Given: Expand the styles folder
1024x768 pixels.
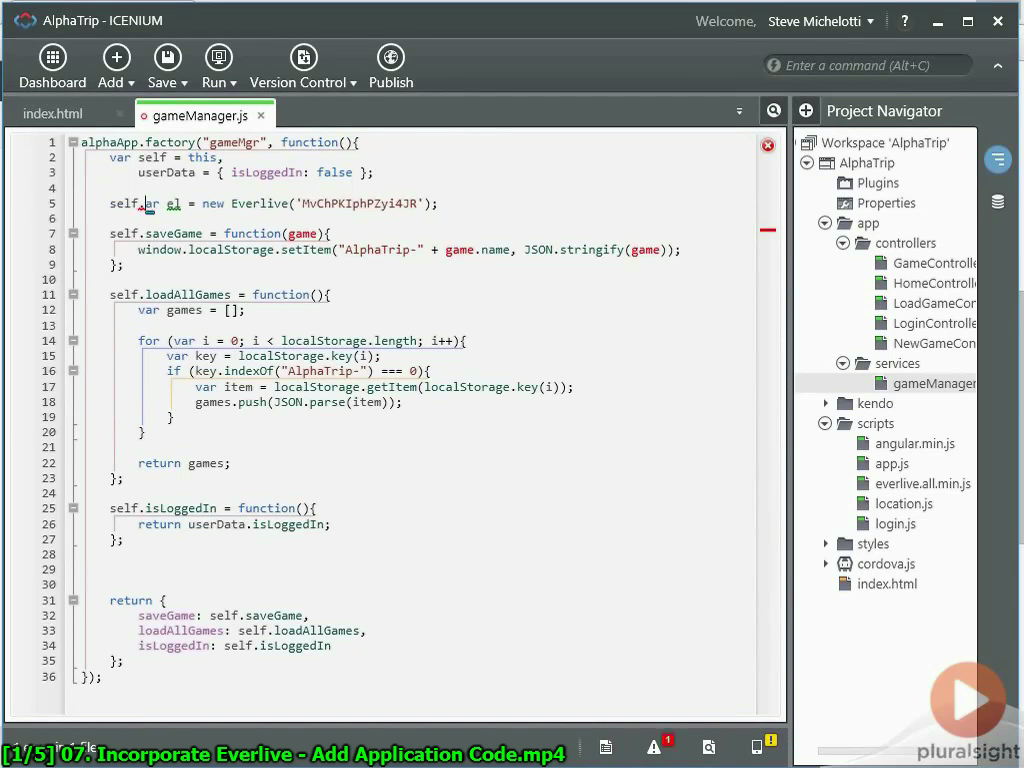Looking at the screenshot, I should tap(825, 544).
